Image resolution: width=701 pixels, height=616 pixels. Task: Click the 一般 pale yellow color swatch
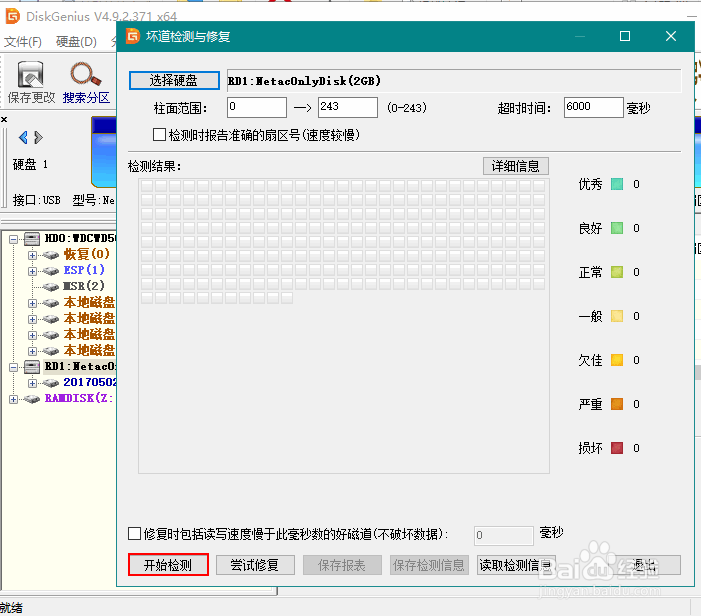coord(617,316)
